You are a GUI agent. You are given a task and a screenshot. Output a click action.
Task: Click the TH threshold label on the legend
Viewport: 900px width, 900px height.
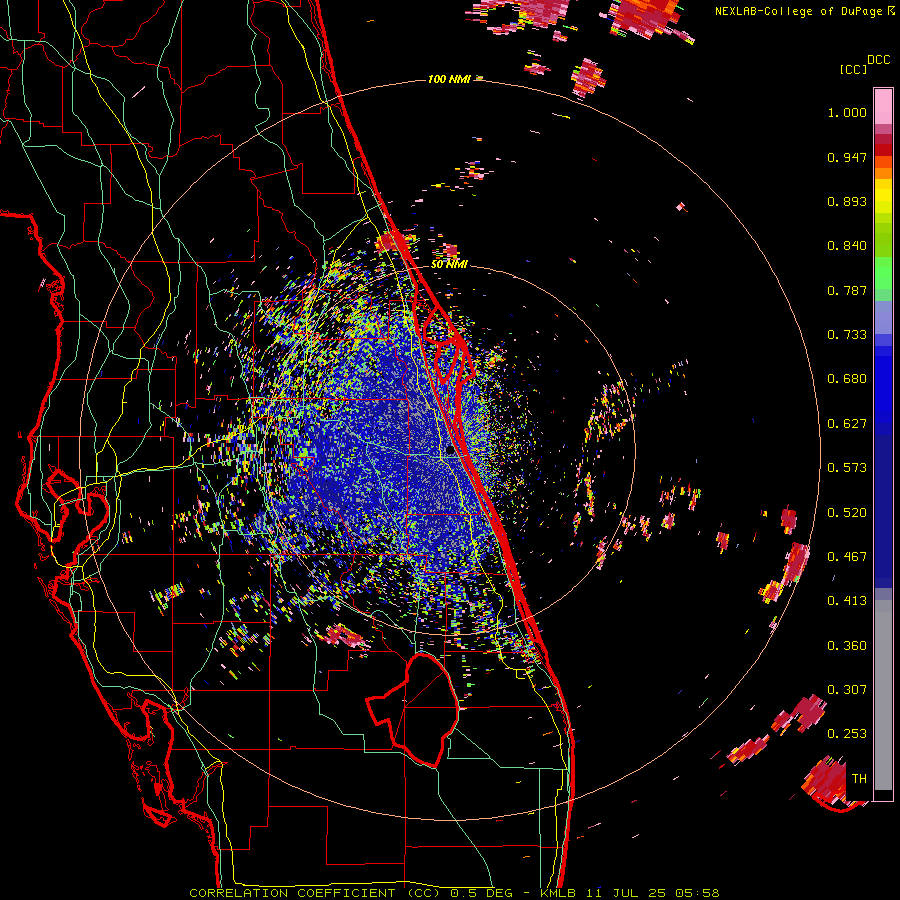859,779
